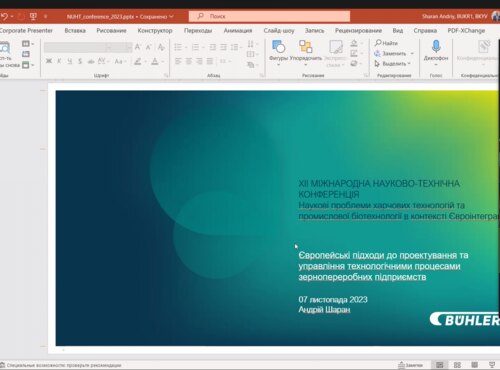Open the Вставка ribbon tab

tap(75, 31)
